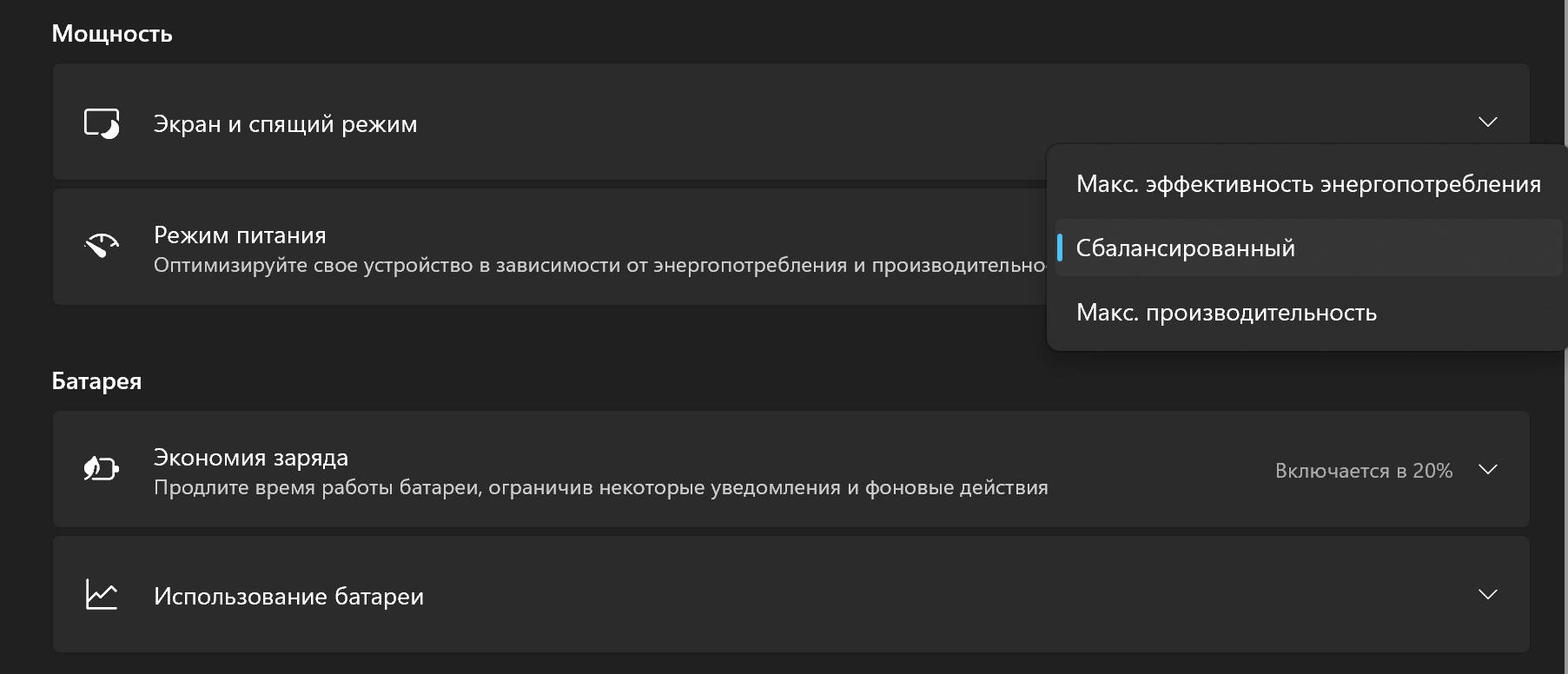Expand the Экран и спящий режим chevron
This screenshot has width=1568, height=674.
click(1487, 122)
